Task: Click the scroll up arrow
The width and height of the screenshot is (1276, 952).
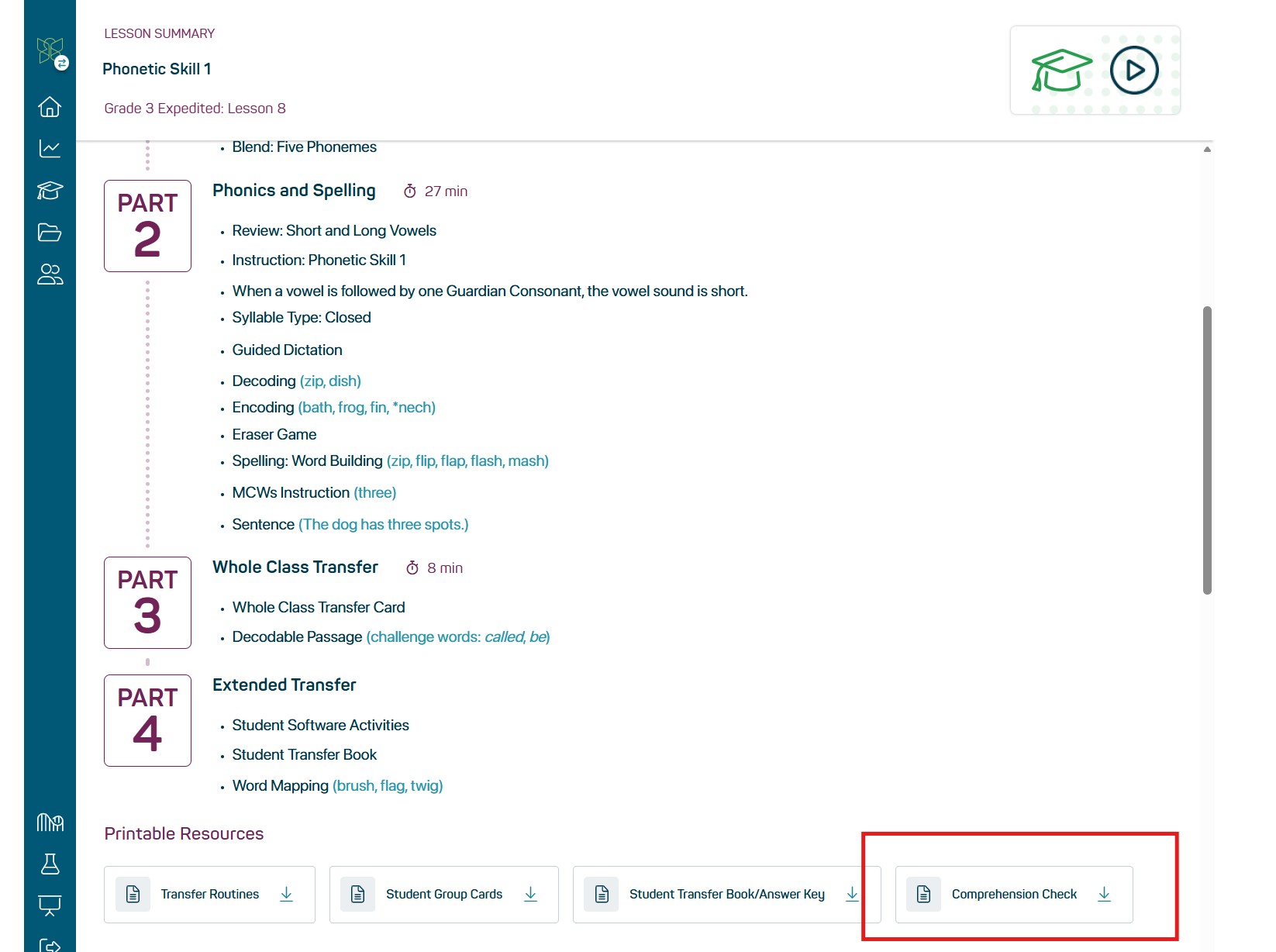Action: (x=1207, y=150)
